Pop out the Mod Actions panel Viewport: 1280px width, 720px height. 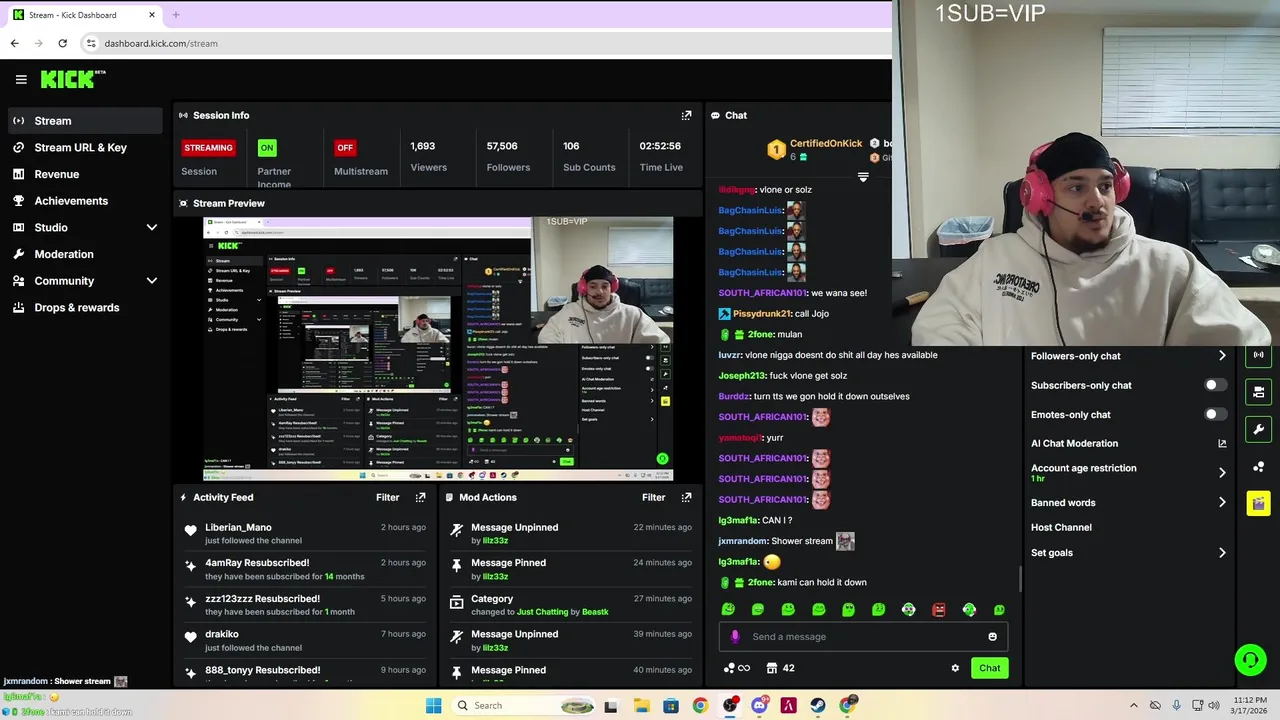686,497
